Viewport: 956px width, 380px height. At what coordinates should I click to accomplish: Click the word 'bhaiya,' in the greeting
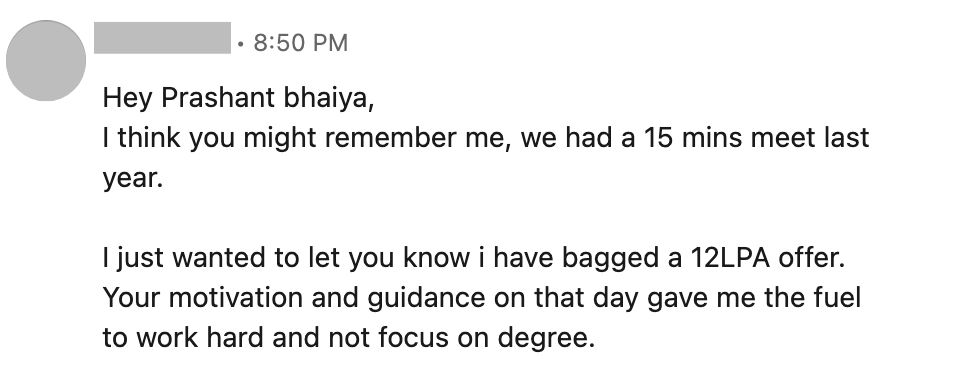329,99
